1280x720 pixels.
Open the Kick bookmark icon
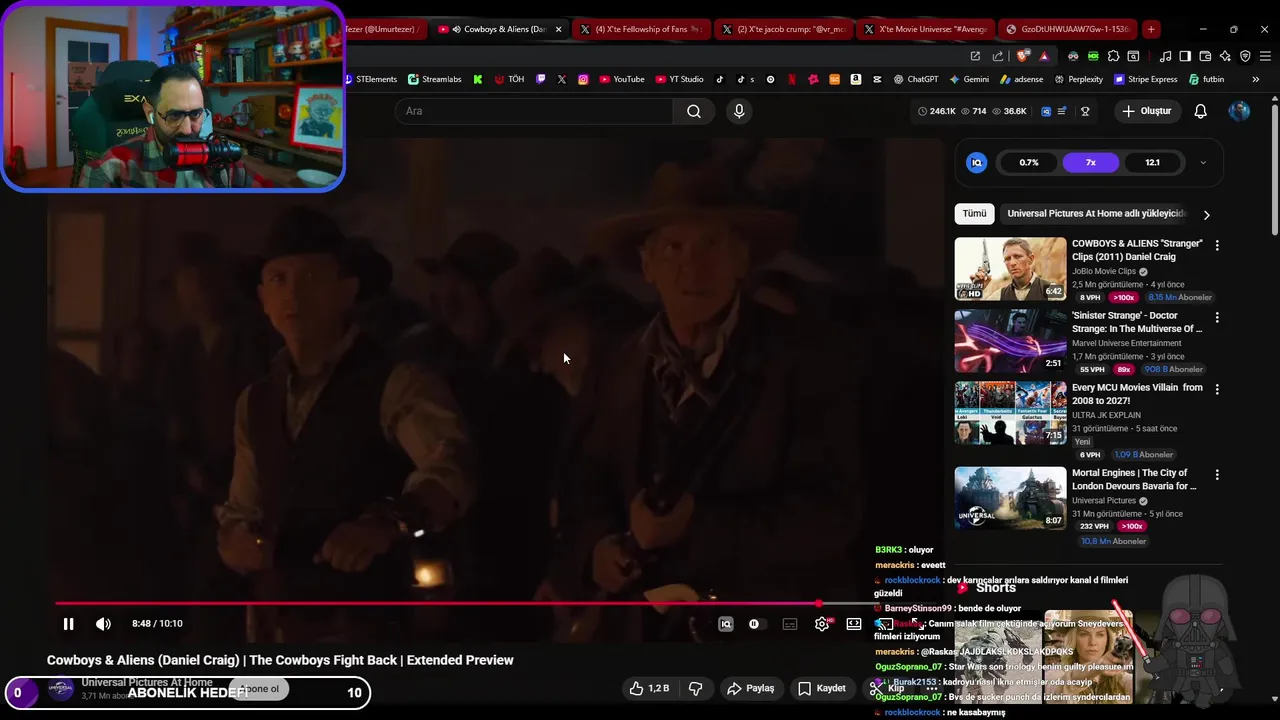[478, 79]
